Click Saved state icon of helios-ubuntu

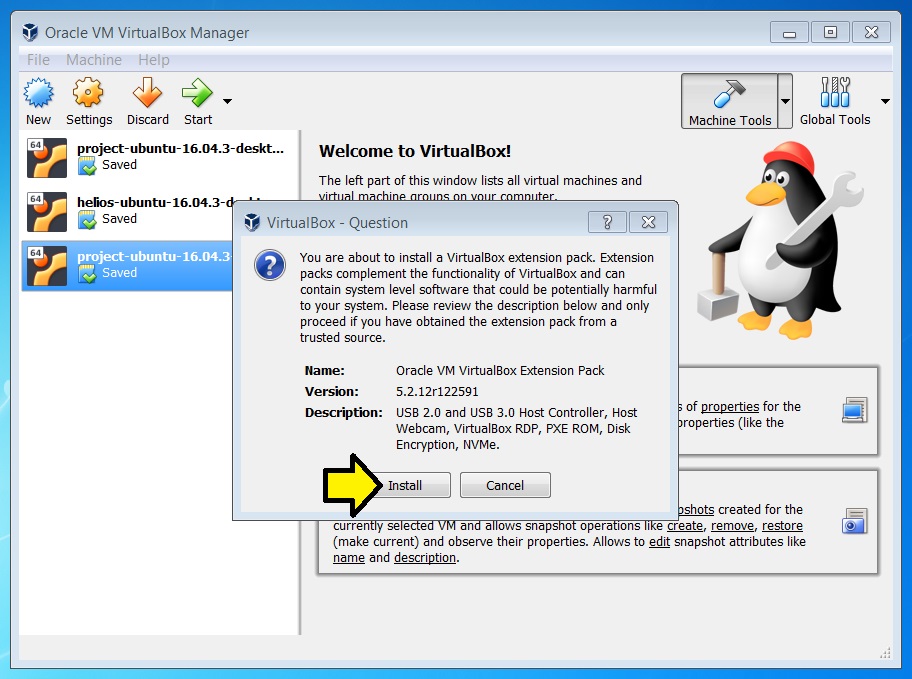(87, 219)
